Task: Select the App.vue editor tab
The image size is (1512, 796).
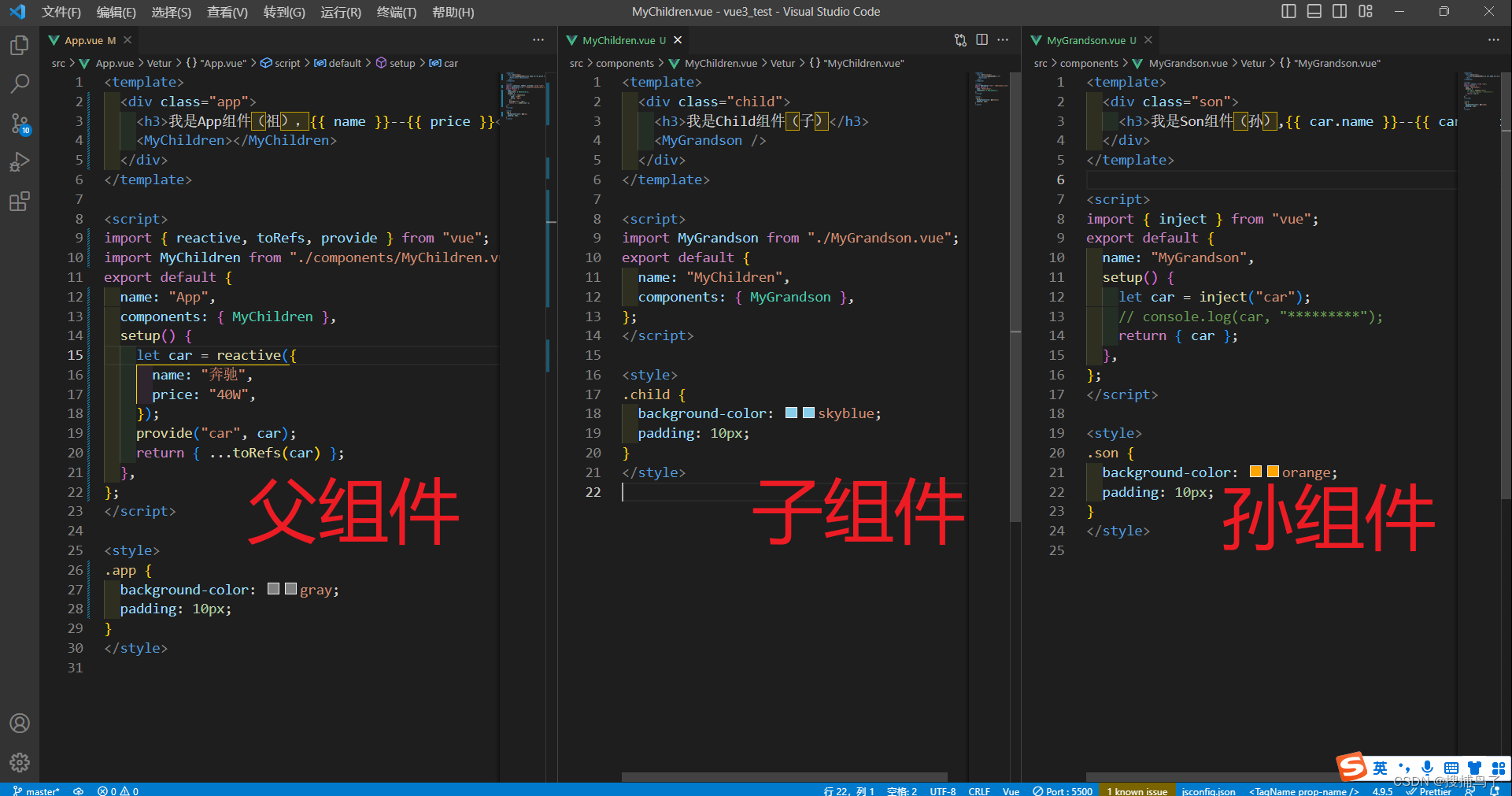Action: 90,40
